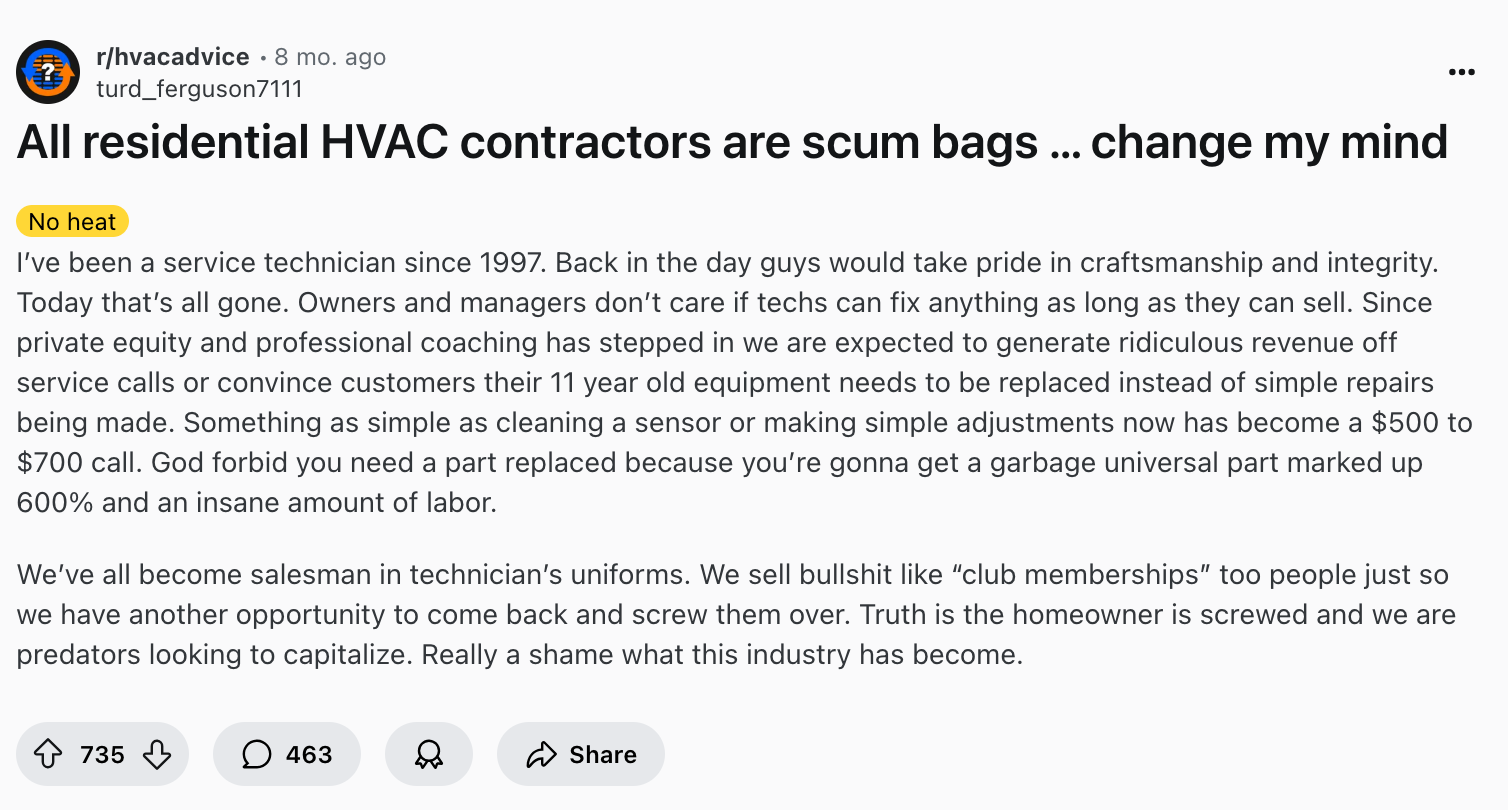Click the comment bubble icon
This screenshot has width=1508, height=810.
click(257, 754)
